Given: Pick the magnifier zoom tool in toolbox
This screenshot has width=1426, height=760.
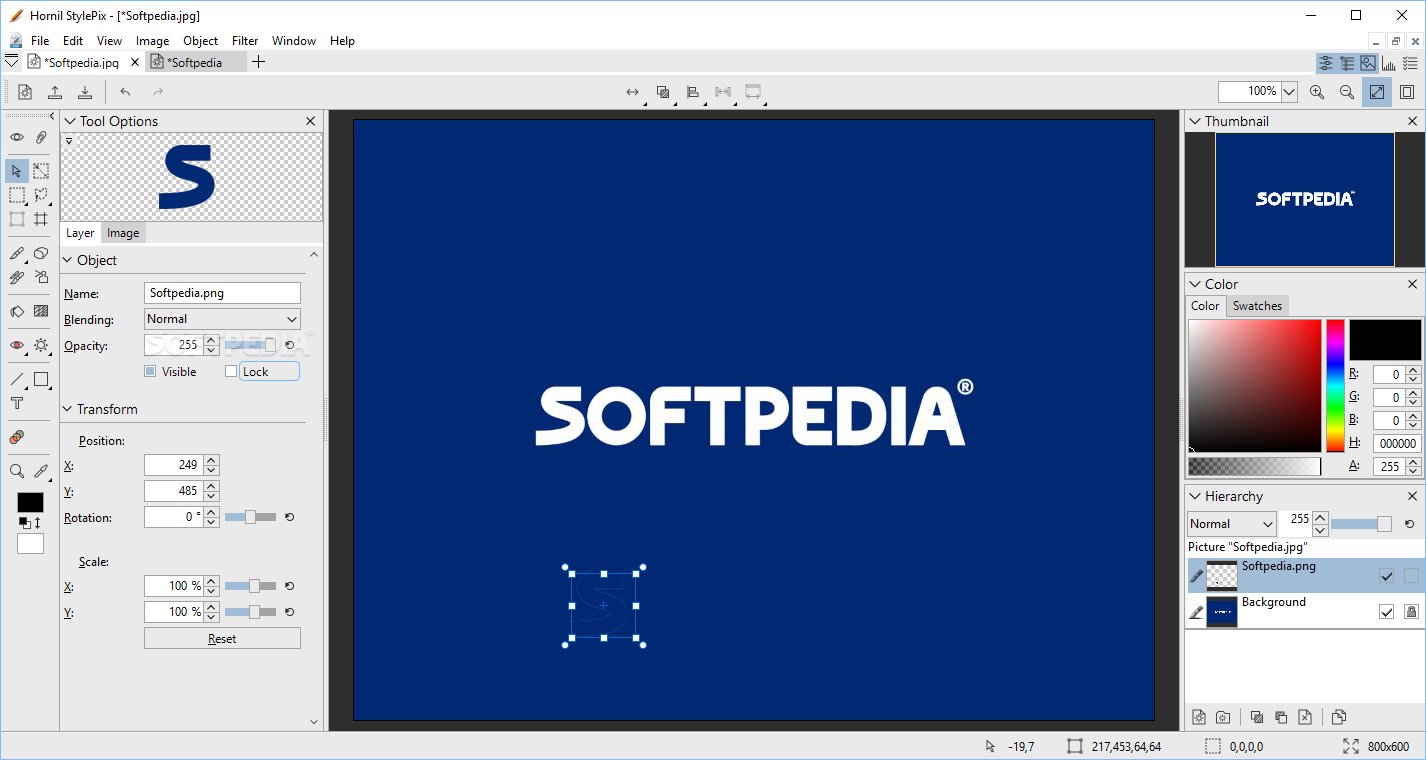Looking at the screenshot, I should pos(17,471).
